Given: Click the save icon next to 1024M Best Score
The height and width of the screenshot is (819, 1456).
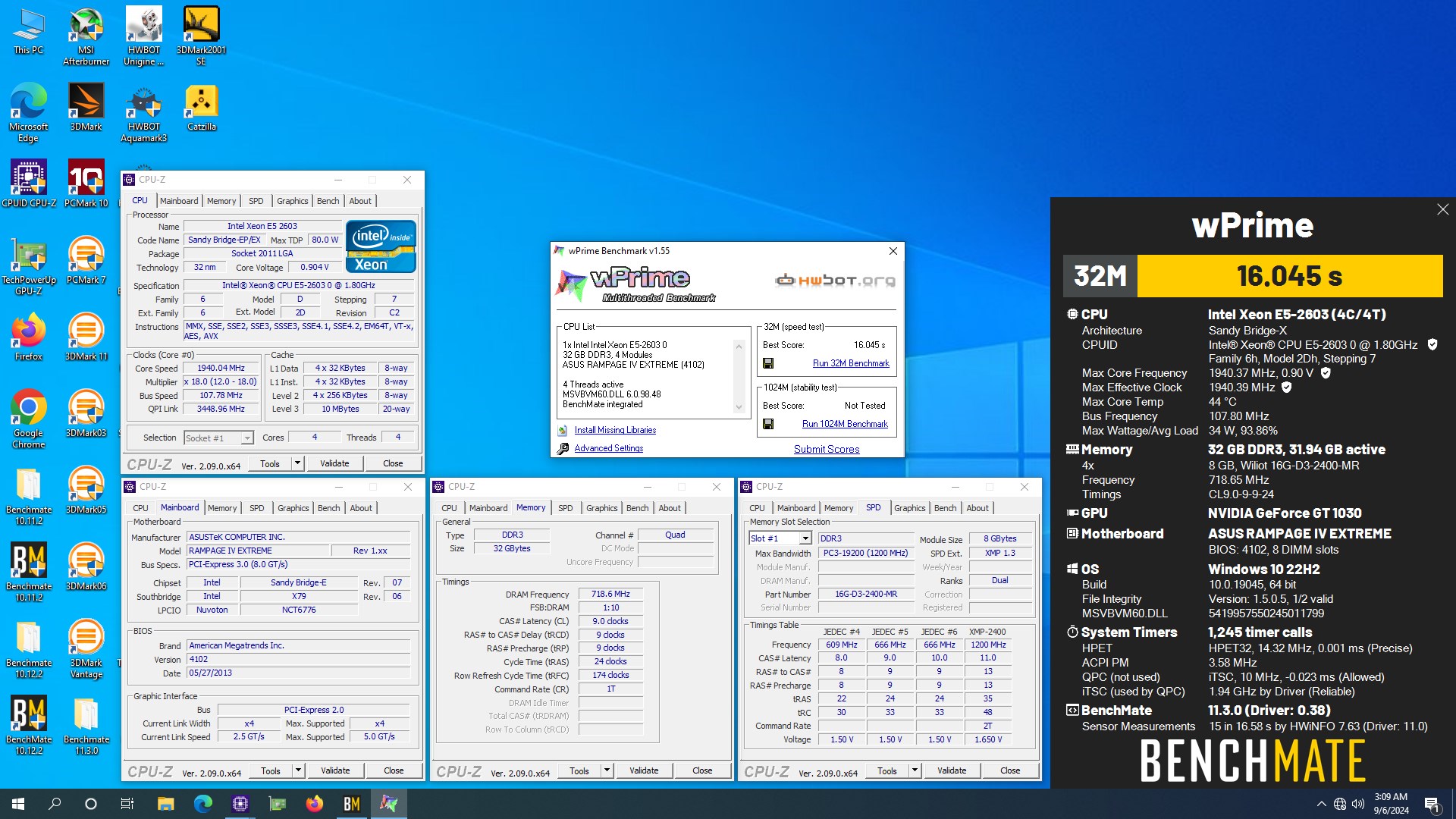Looking at the screenshot, I should [x=768, y=424].
